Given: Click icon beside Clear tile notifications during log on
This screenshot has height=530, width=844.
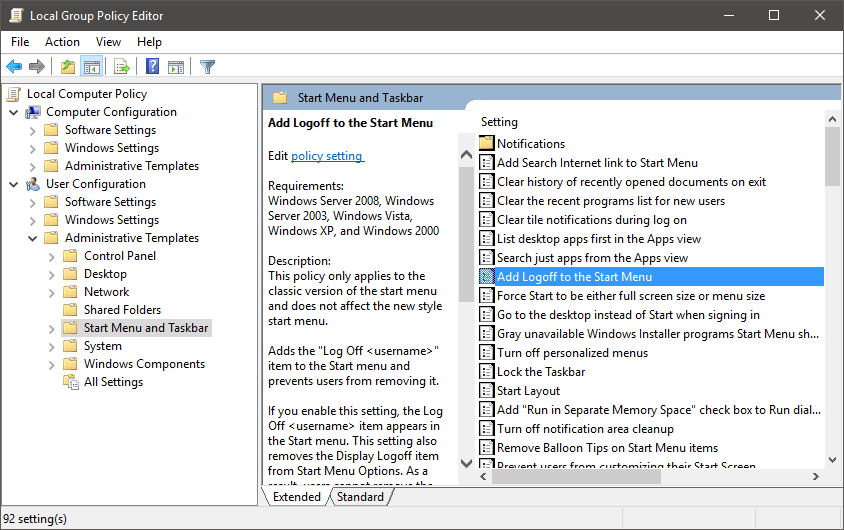Looking at the screenshot, I should (487, 220).
